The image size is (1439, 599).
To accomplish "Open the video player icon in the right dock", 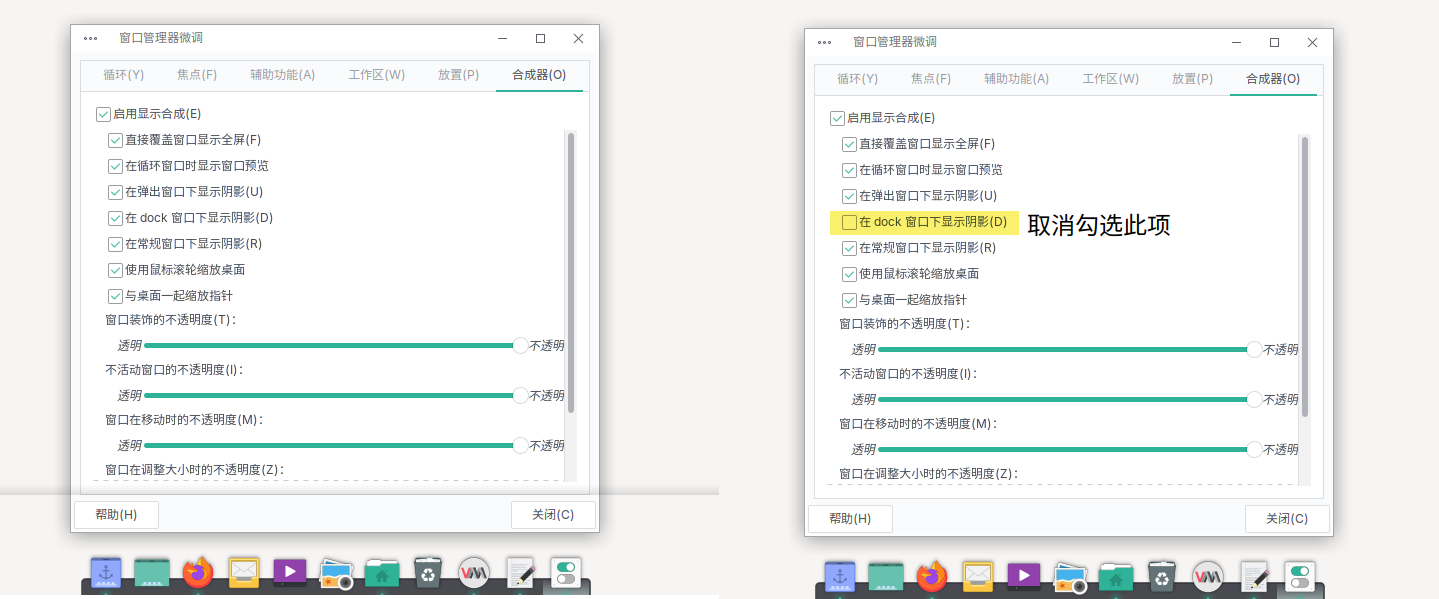I will 1024,576.
